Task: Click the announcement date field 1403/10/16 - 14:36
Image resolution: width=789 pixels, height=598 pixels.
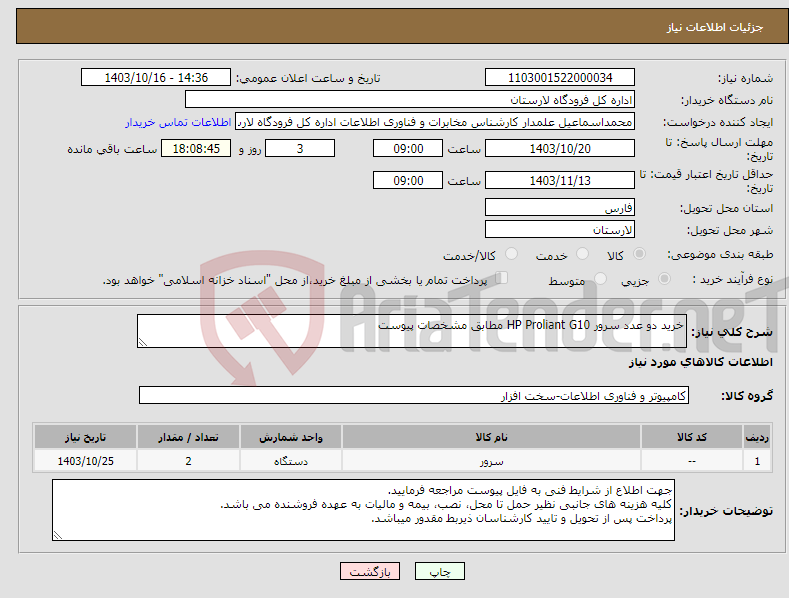Action: pos(156,78)
